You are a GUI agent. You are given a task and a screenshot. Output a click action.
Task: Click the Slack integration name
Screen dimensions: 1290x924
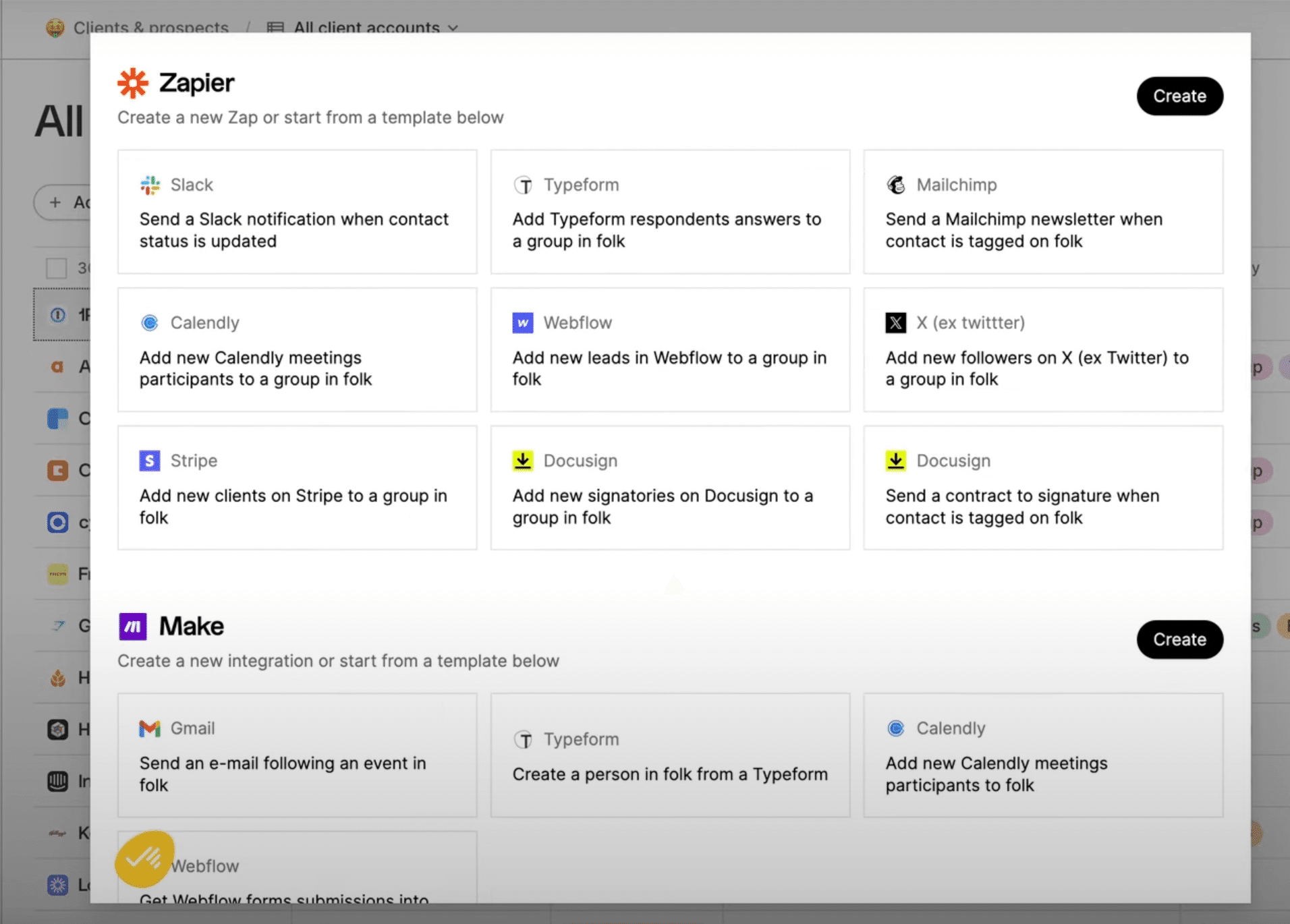point(192,185)
